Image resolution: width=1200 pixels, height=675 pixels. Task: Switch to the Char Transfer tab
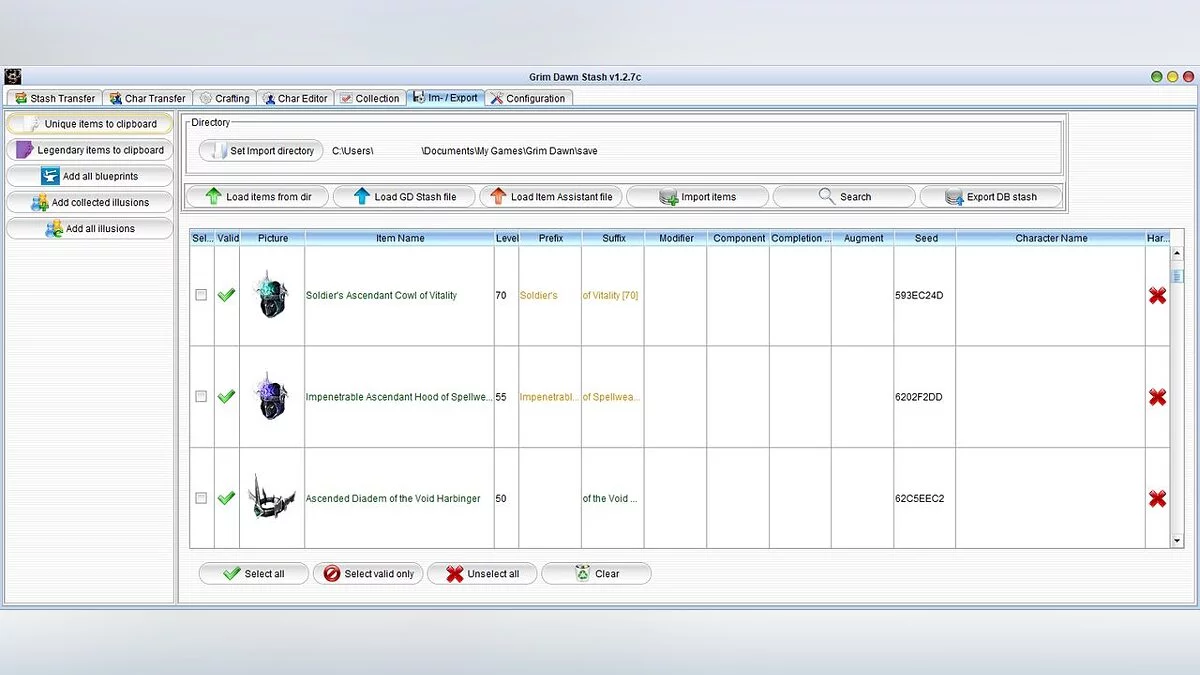point(146,98)
